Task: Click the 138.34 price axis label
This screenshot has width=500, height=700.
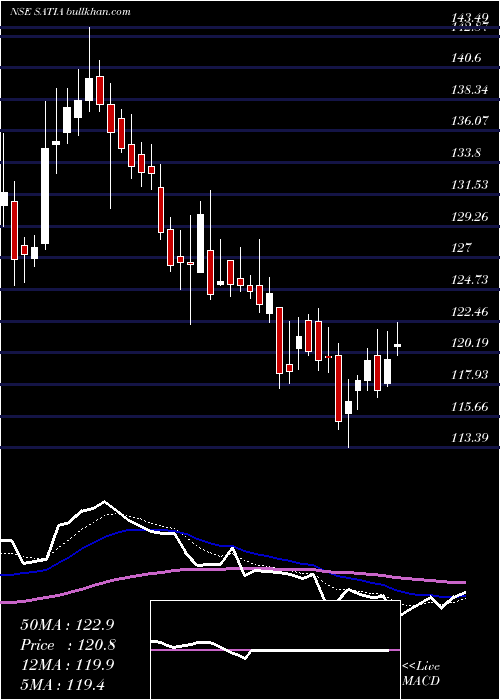Action: 472,90
